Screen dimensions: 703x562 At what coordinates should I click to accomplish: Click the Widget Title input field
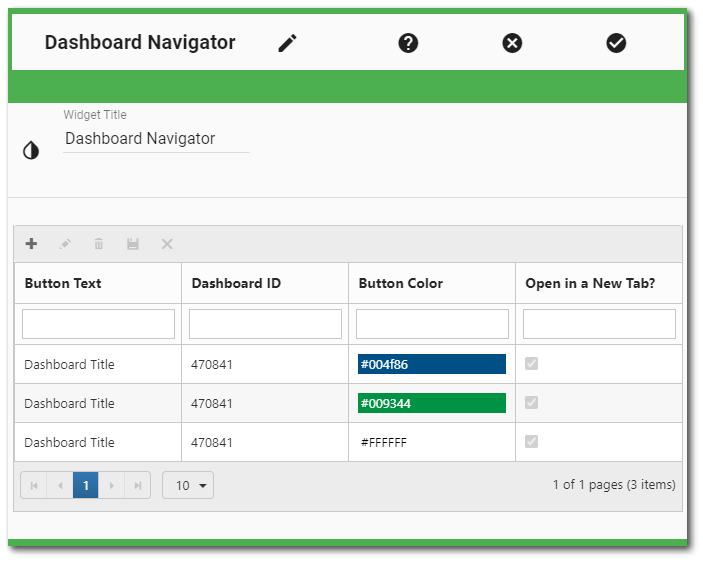coord(156,139)
